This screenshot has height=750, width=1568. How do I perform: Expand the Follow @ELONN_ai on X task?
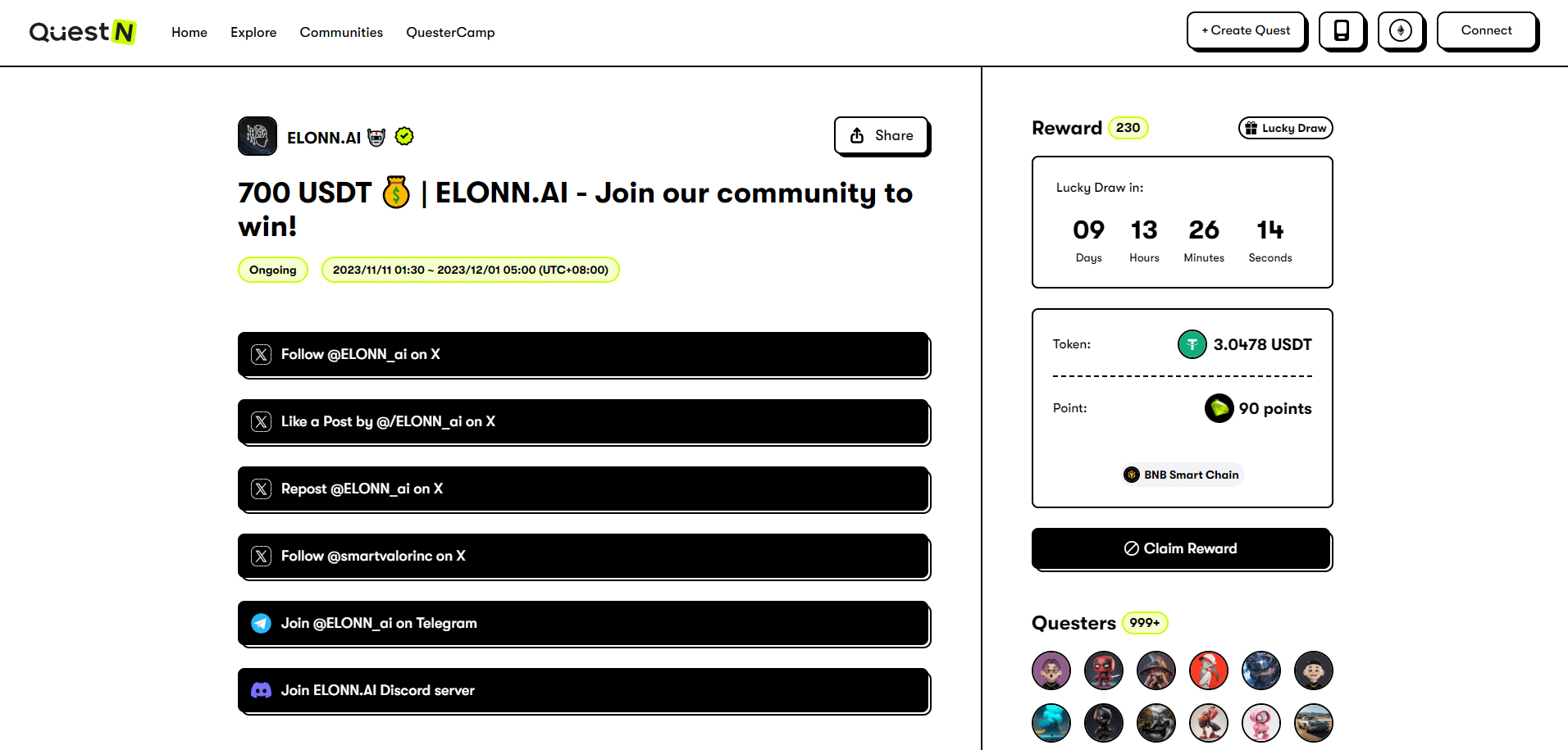click(584, 354)
